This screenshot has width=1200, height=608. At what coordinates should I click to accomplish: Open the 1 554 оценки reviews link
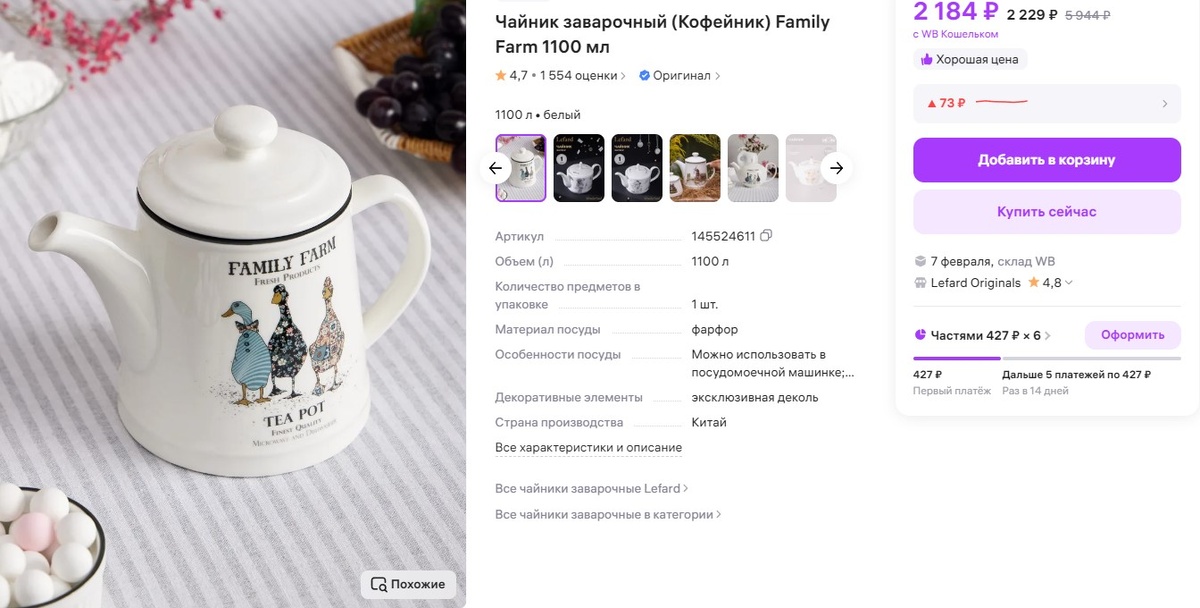coord(583,75)
